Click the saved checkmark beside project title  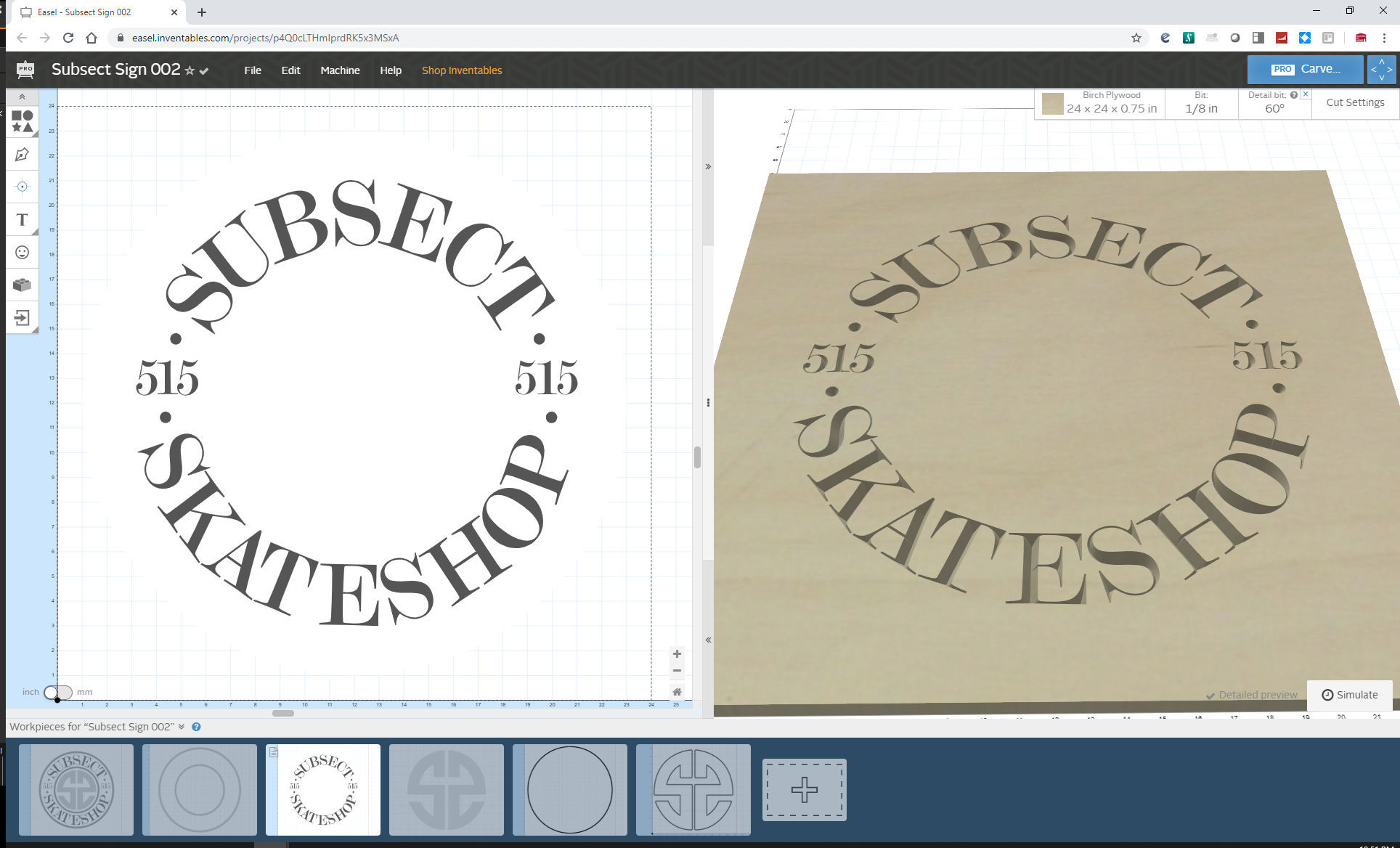click(204, 71)
